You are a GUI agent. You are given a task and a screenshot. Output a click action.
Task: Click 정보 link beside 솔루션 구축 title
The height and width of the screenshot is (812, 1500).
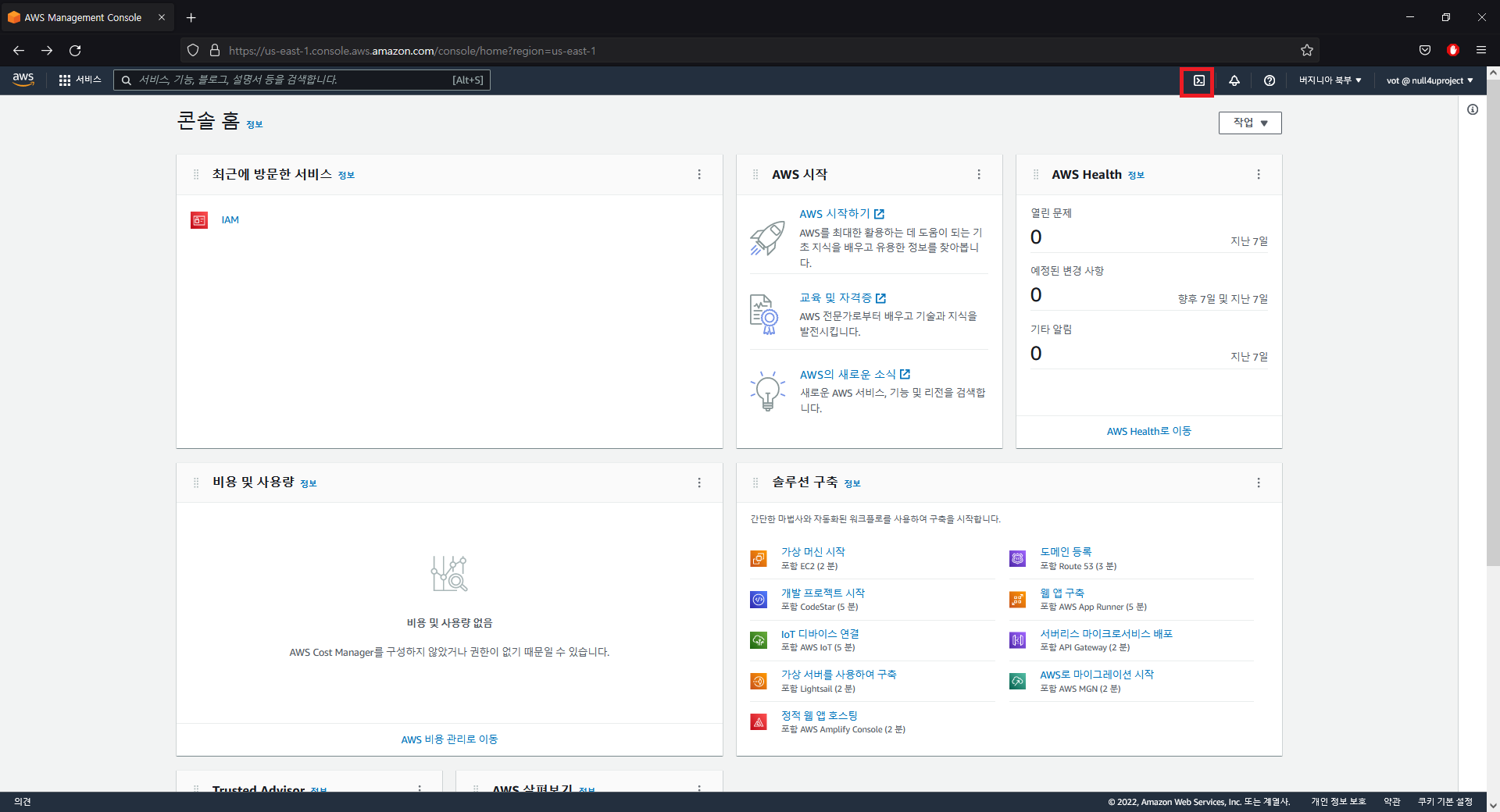[x=852, y=484]
